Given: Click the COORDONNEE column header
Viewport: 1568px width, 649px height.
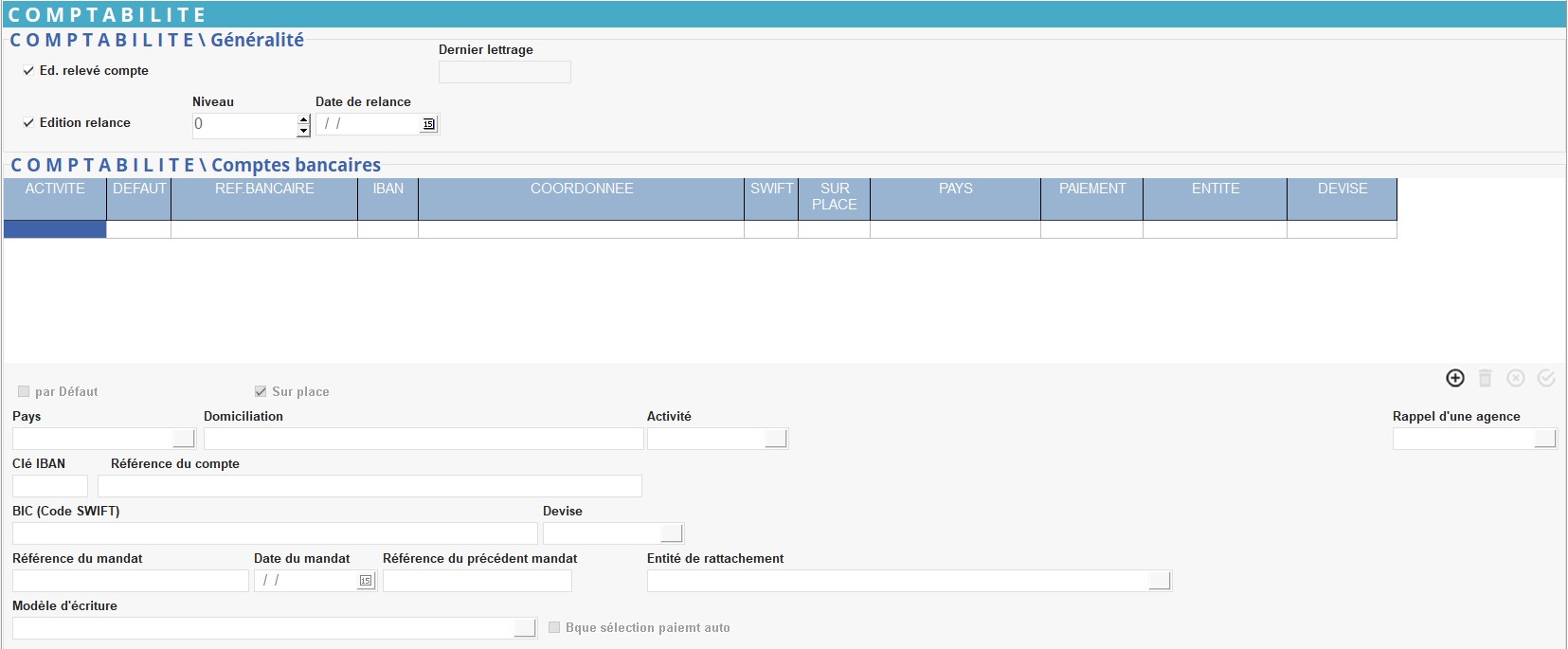Looking at the screenshot, I should (x=582, y=189).
